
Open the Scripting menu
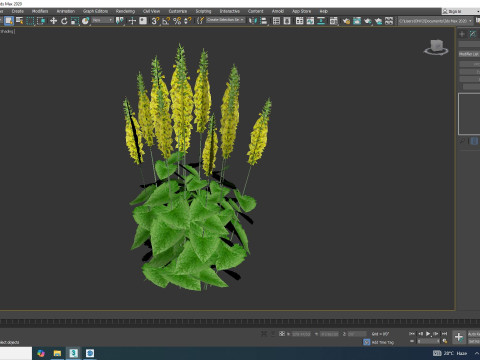click(203, 11)
